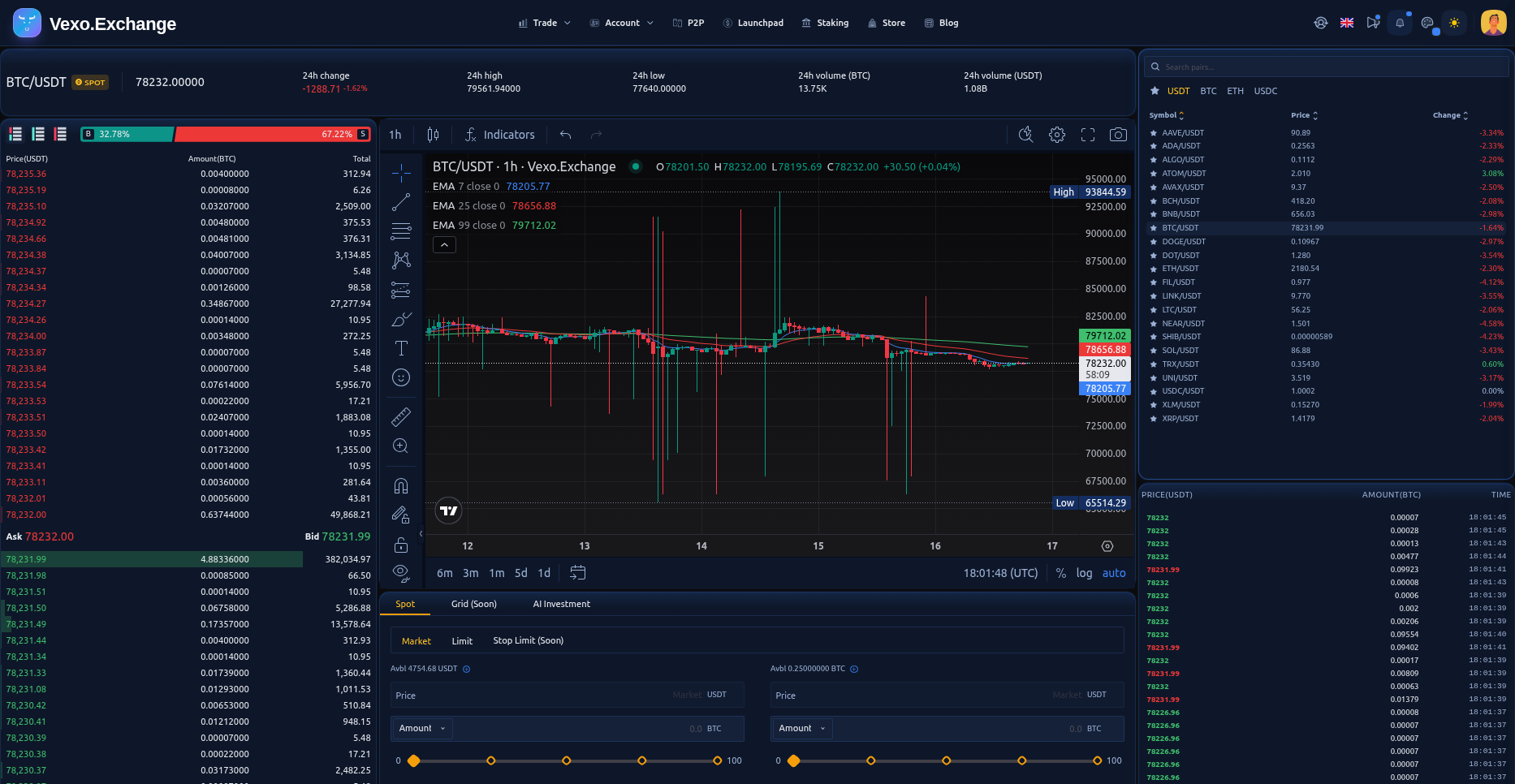The width and height of the screenshot is (1515, 784).
Task: Open the account switch icon in header
Action: (x=1321, y=23)
